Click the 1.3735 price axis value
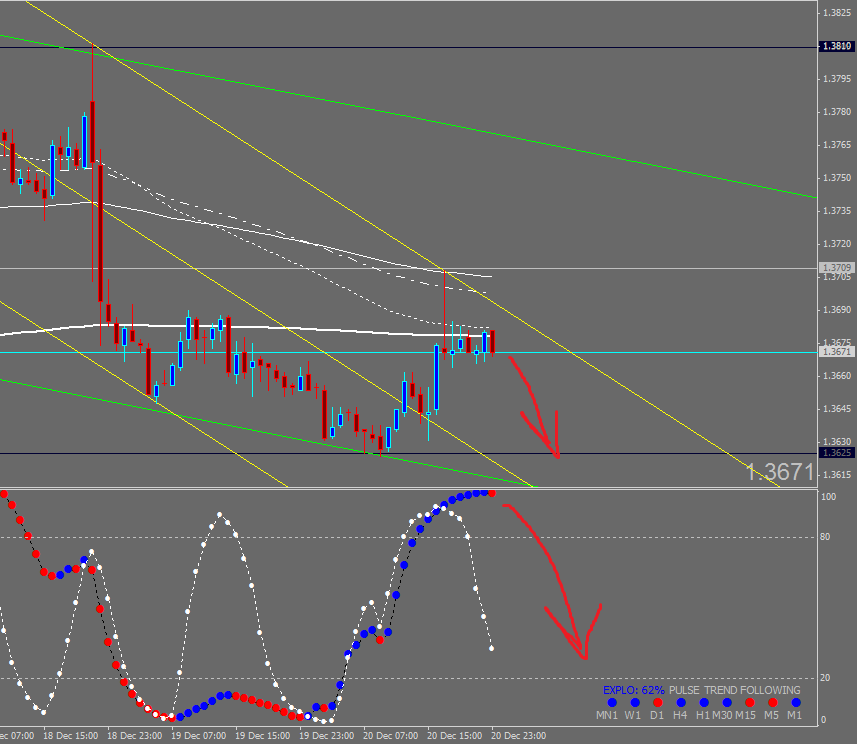 pyautogui.click(x=837, y=210)
